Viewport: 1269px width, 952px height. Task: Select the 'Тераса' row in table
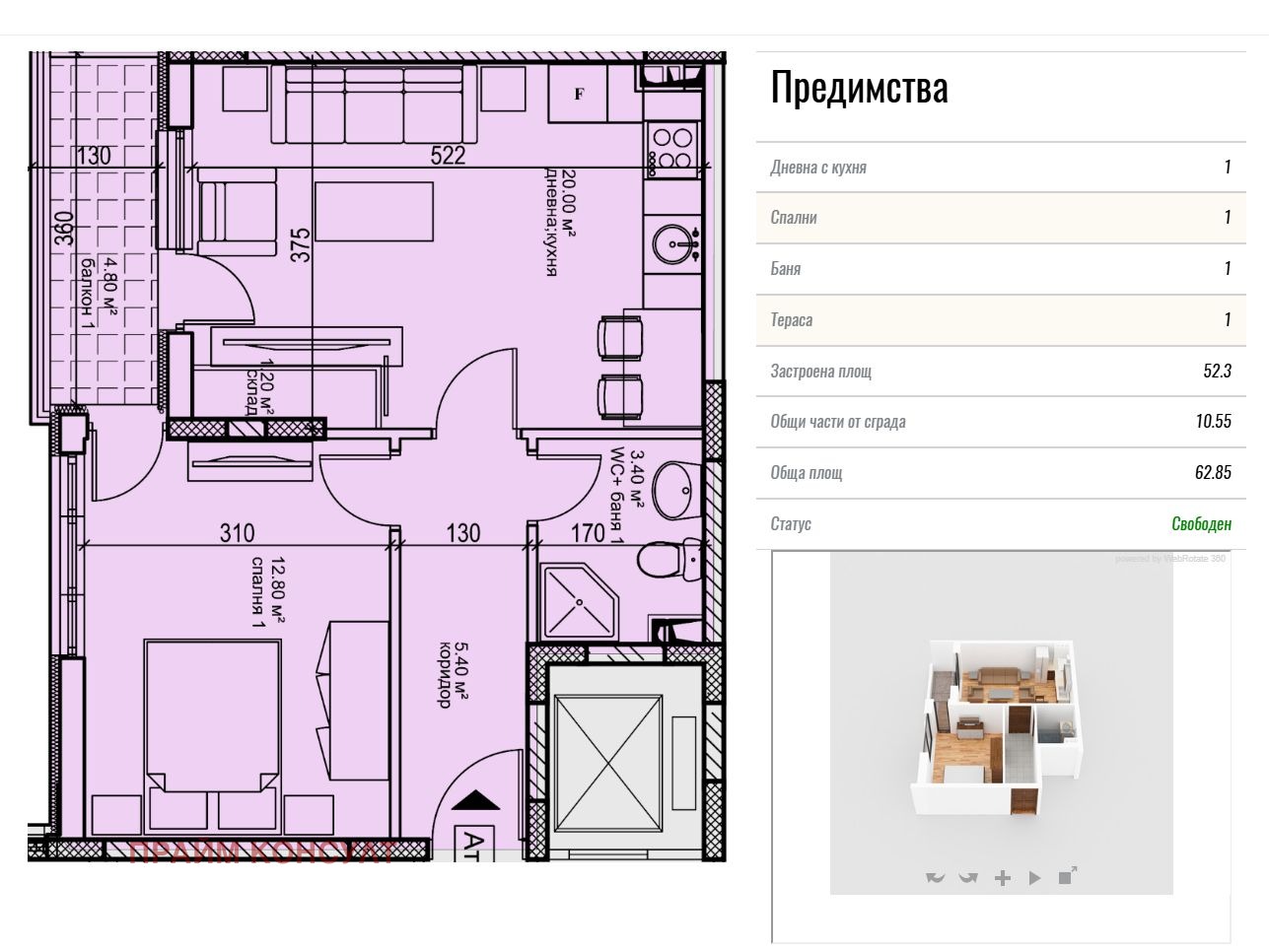tap(1001, 319)
